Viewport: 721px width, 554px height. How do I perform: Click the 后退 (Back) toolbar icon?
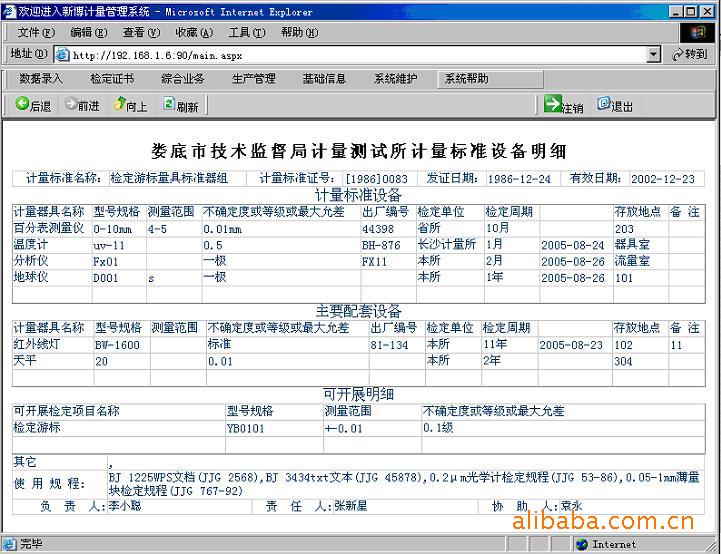pos(22,105)
